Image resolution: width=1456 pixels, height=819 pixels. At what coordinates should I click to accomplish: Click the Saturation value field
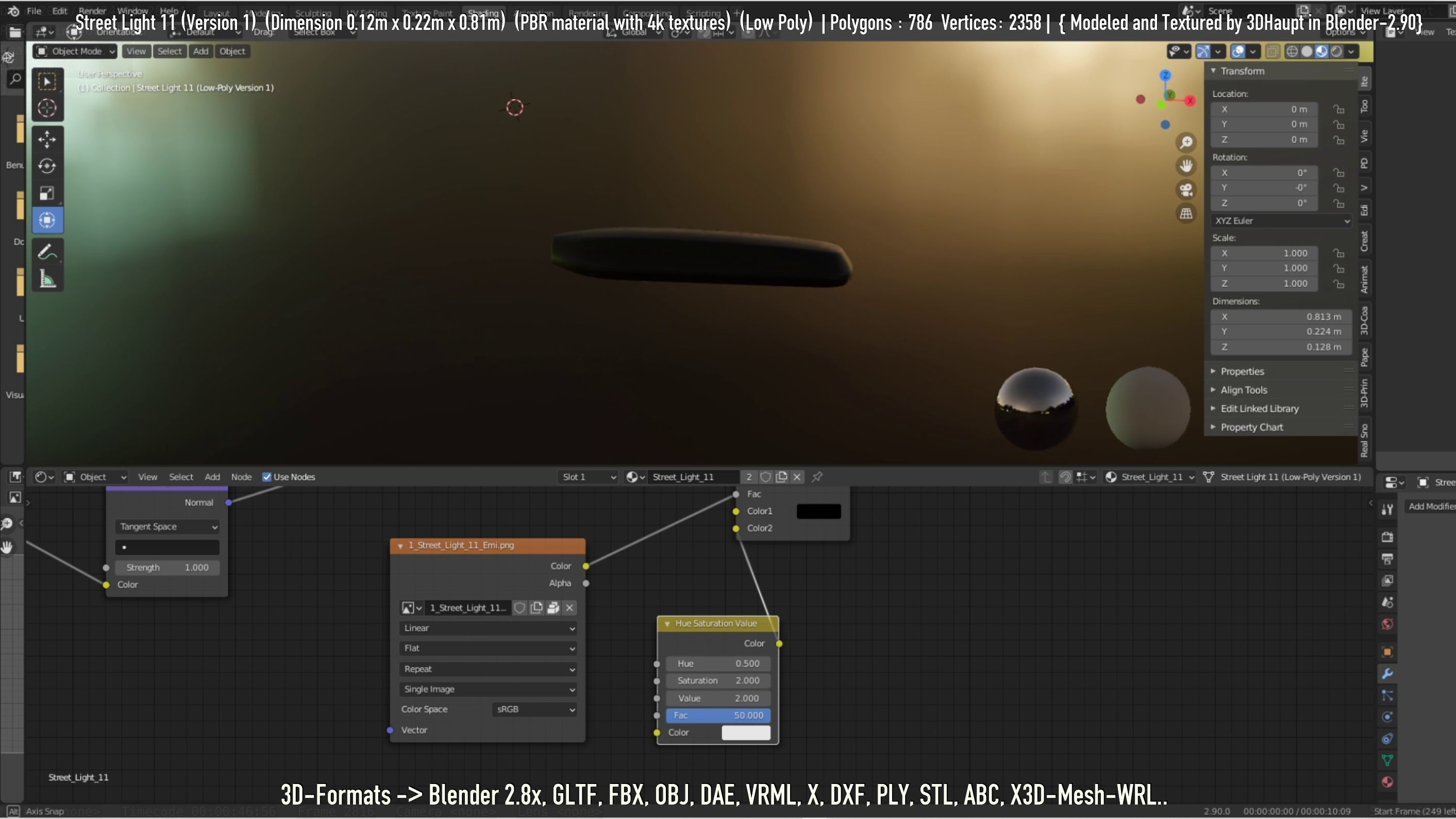(x=718, y=680)
